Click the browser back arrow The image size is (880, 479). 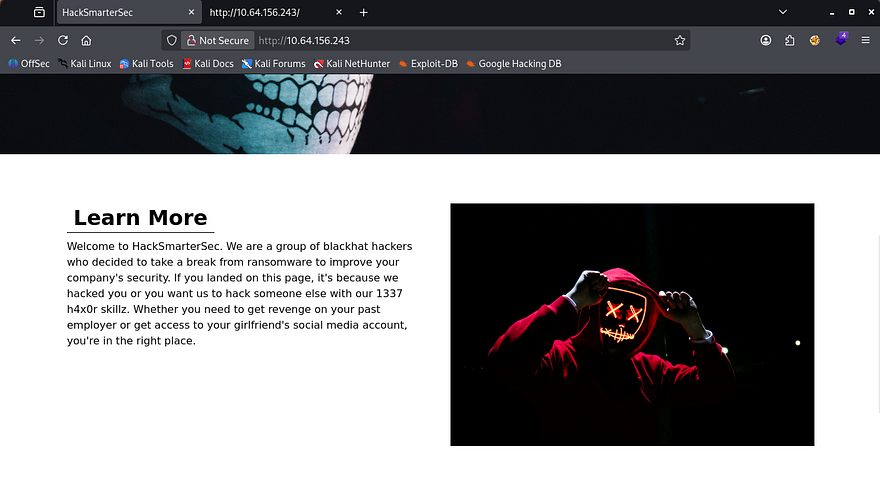[x=15, y=40]
